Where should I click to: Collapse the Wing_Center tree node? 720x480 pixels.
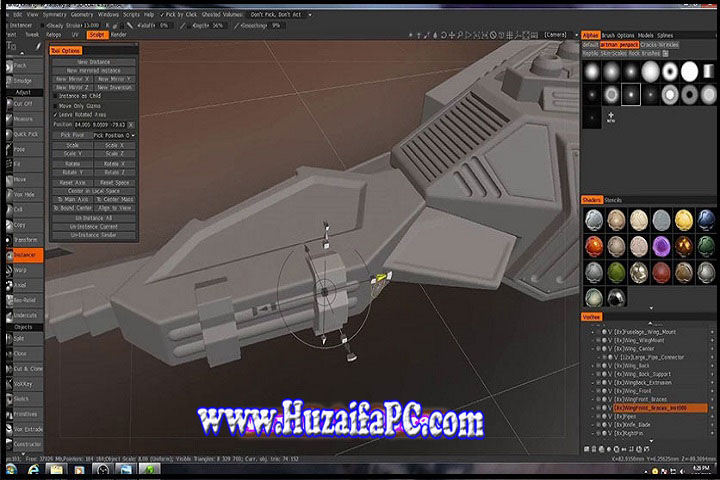click(x=593, y=349)
